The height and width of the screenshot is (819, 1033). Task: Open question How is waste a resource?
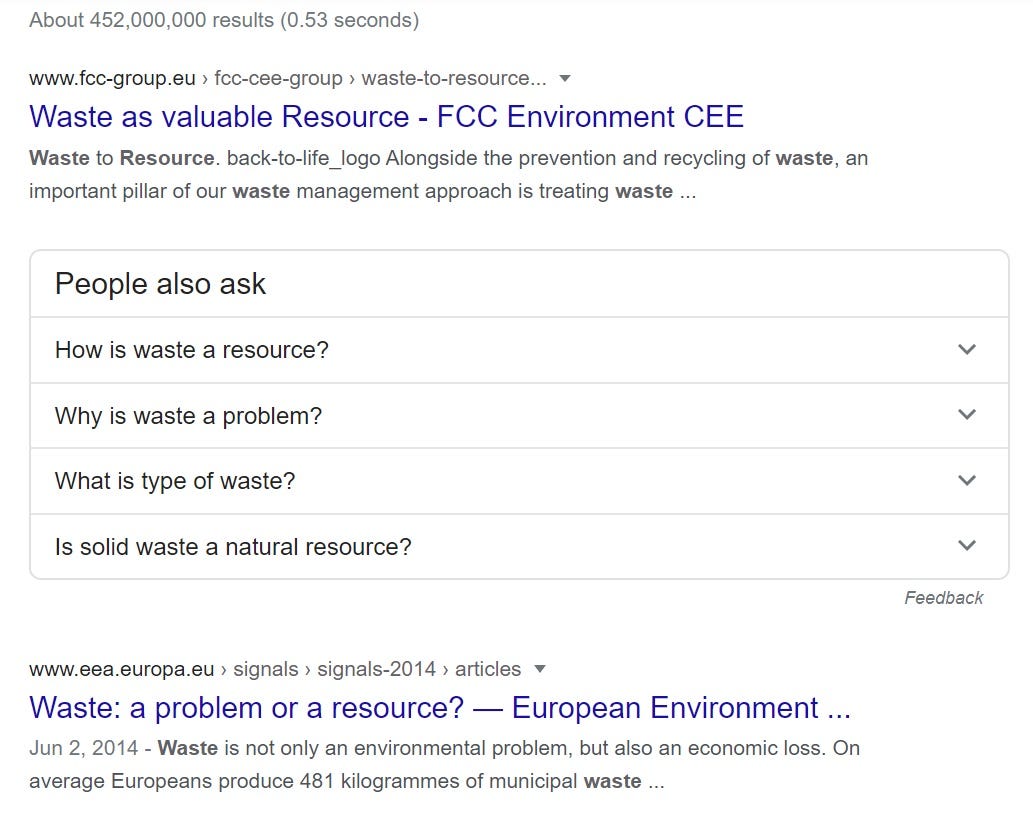click(519, 350)
